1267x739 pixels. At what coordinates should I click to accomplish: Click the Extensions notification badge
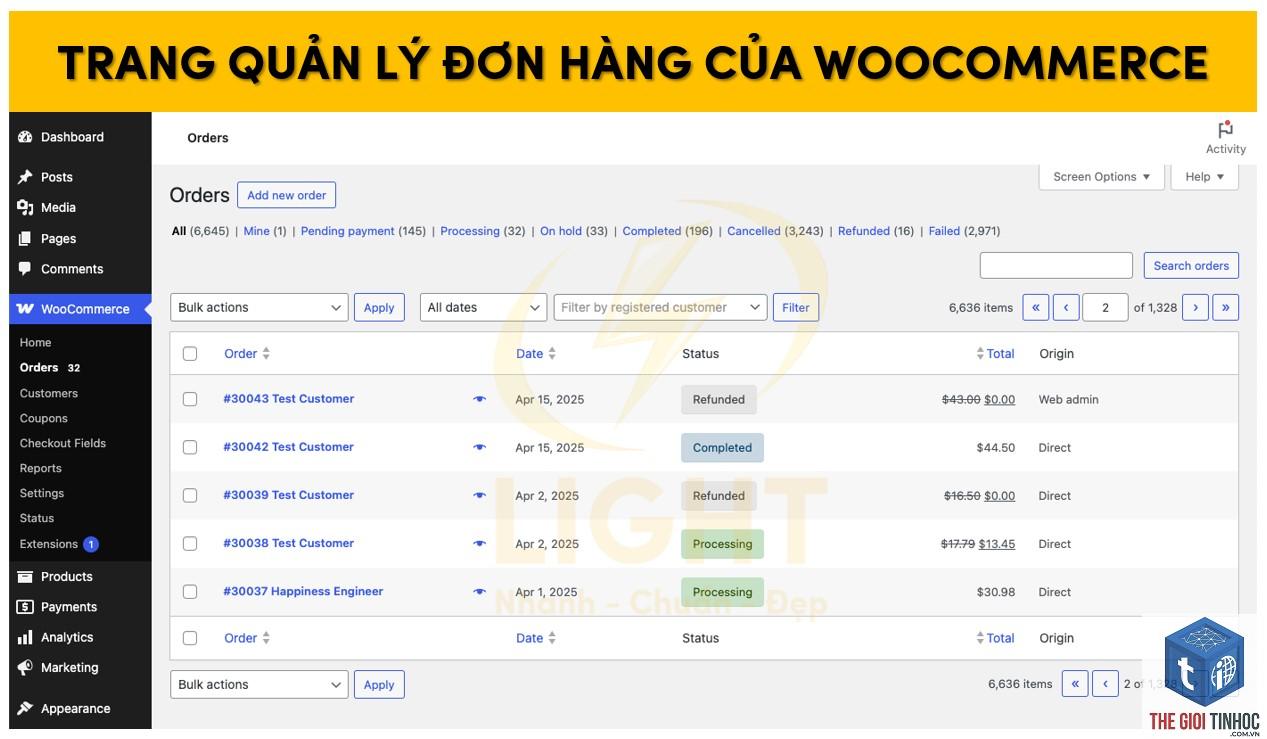point(91,544)
